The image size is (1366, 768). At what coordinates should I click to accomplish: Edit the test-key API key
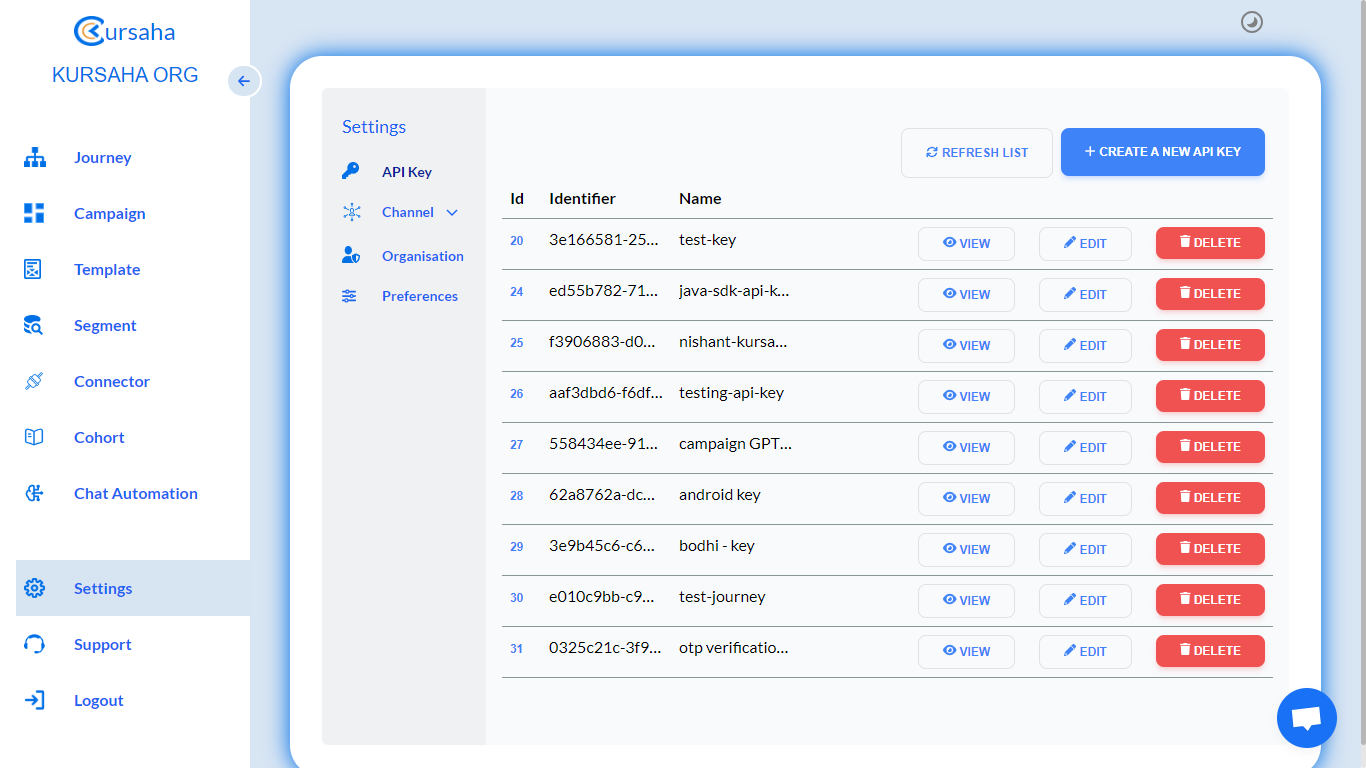1085,244
